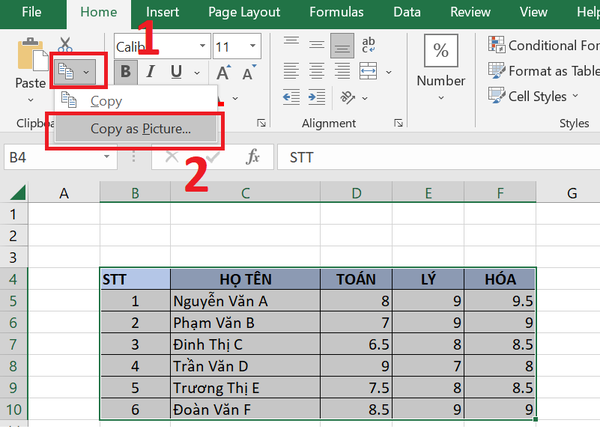Viewport: 600px width, 429px height.
Task: Click the Paste clipboard icon
Action: tap(31, 55)
